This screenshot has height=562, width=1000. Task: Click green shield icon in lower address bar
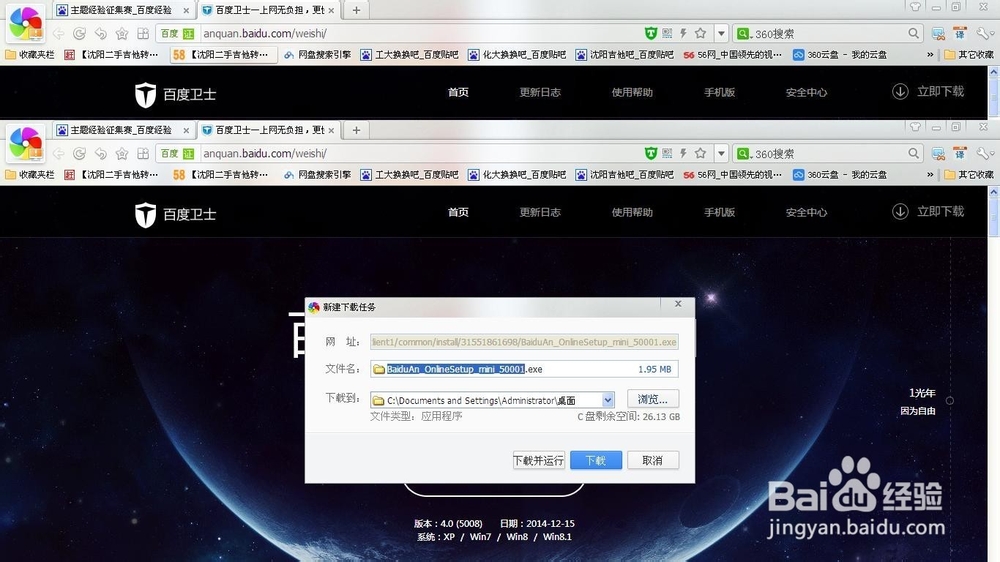(x=651, y=153)
